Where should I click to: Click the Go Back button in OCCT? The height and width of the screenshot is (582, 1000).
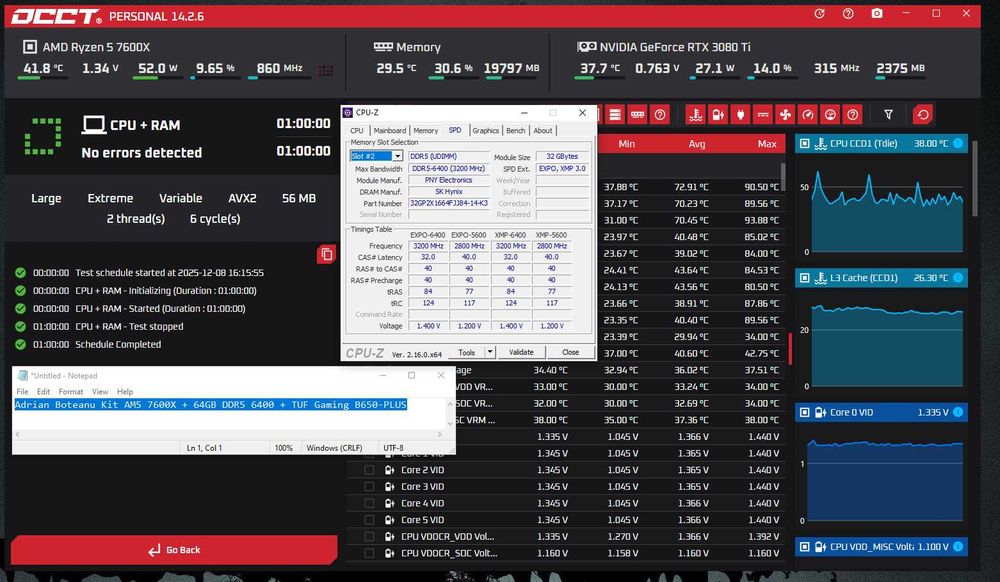[173, 549]
